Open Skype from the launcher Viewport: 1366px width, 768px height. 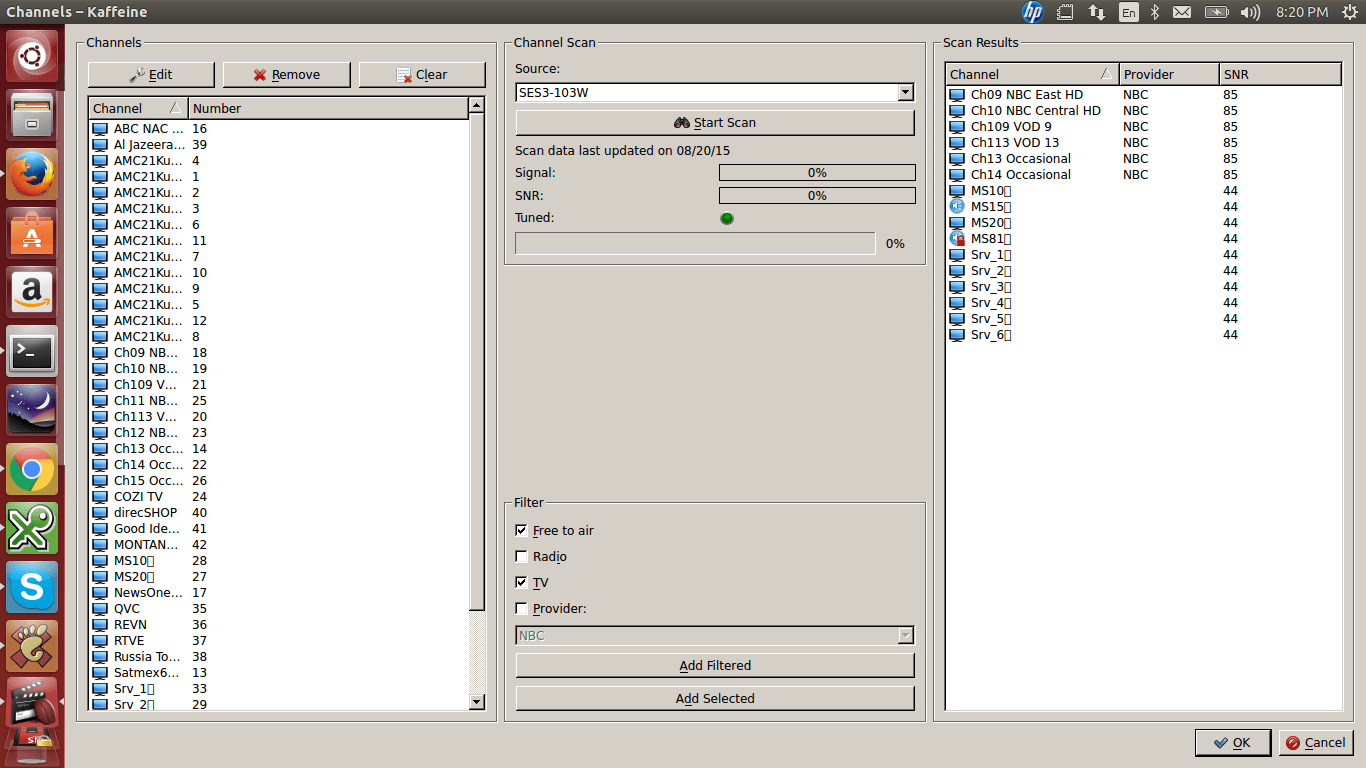coord(32,587)
